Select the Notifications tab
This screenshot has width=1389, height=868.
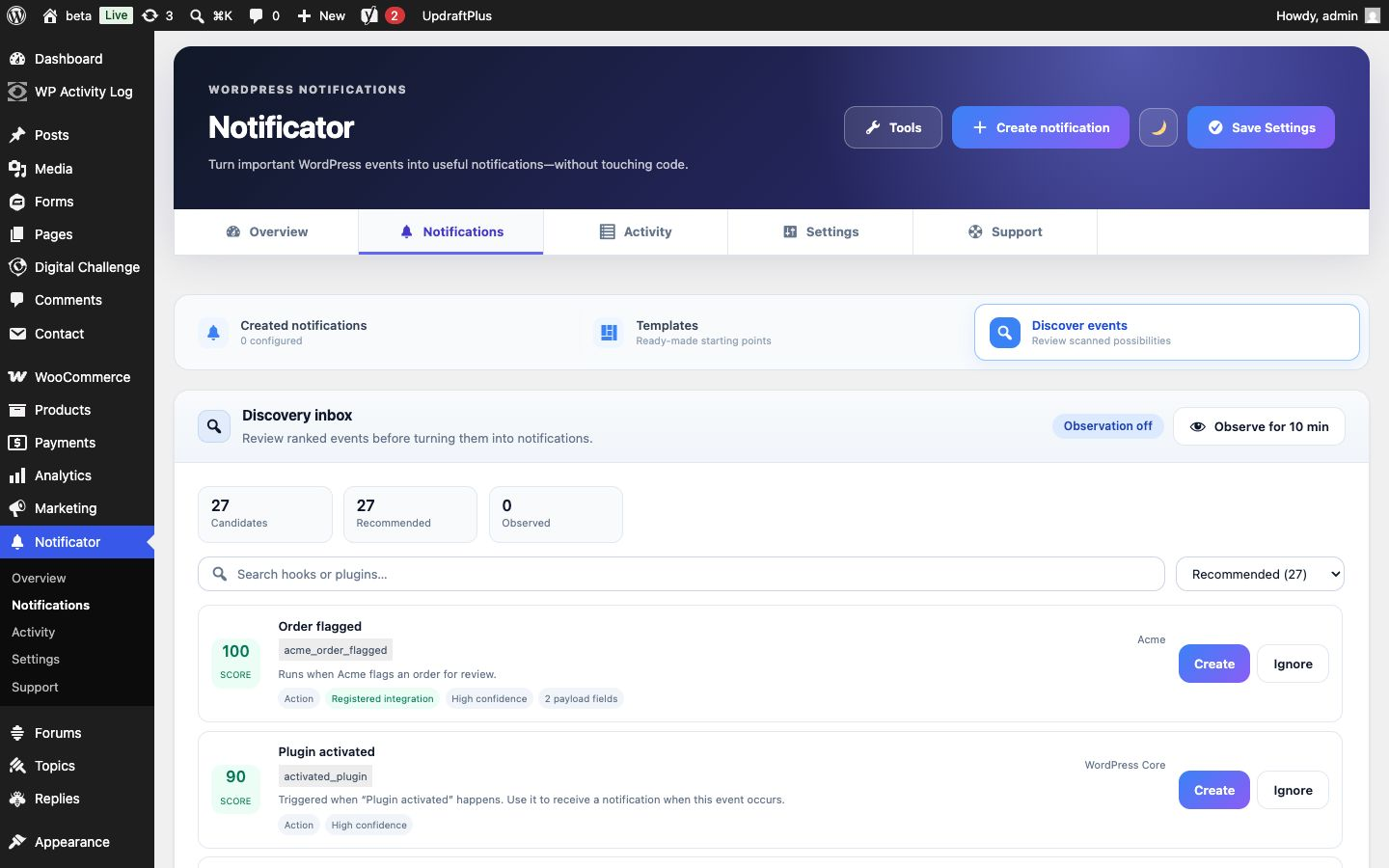coord(450,231)
